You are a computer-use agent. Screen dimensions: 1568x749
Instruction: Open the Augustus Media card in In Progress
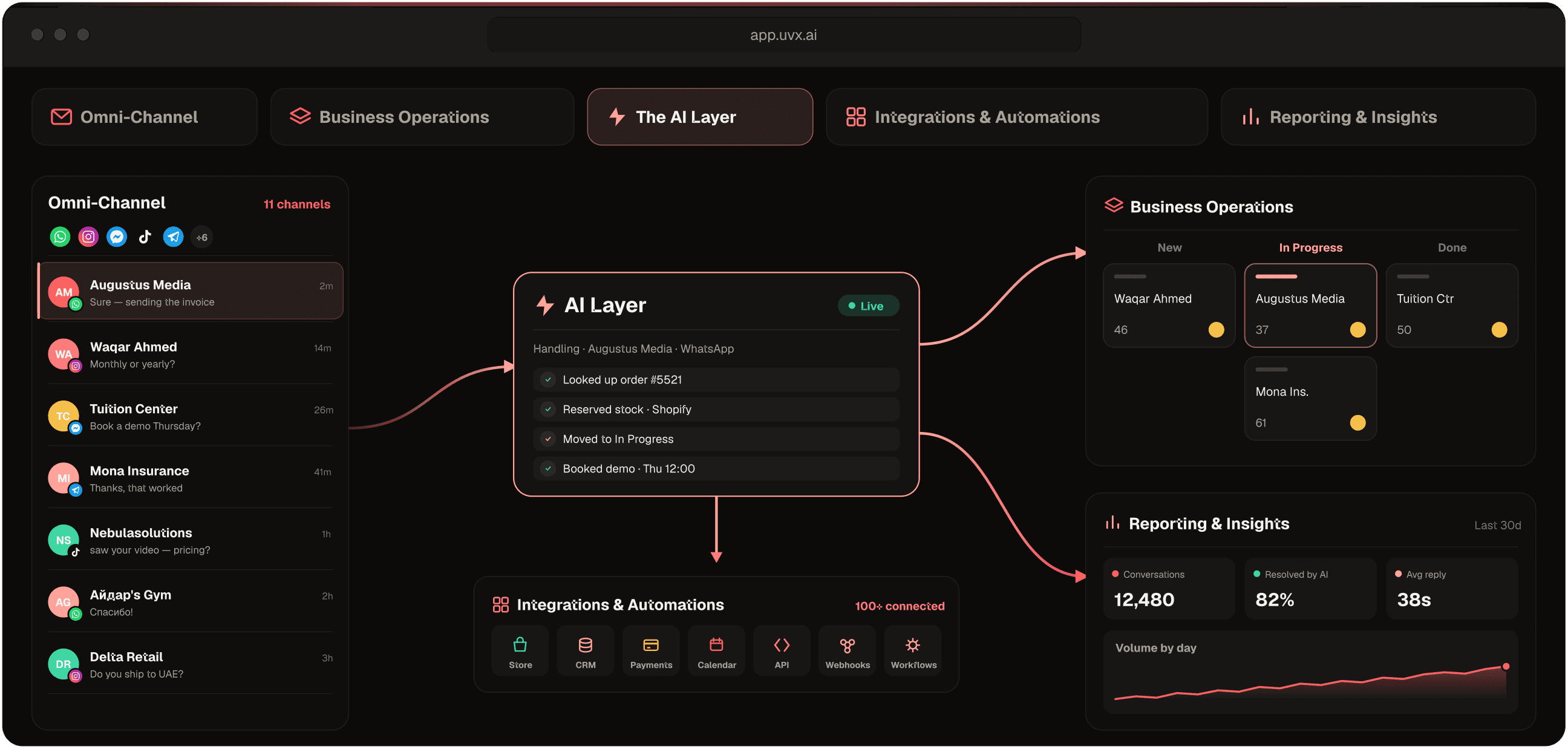[1310, 306]
